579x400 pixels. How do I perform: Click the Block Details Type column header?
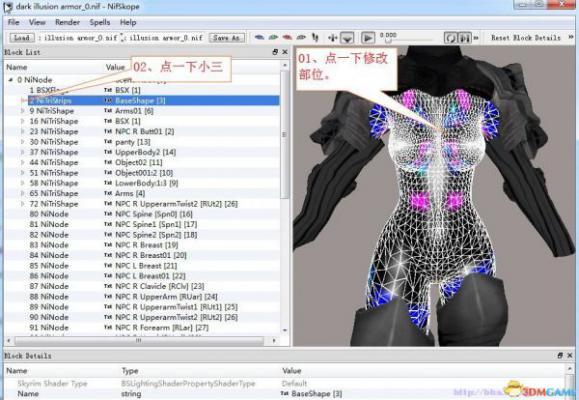click(130, 370)
